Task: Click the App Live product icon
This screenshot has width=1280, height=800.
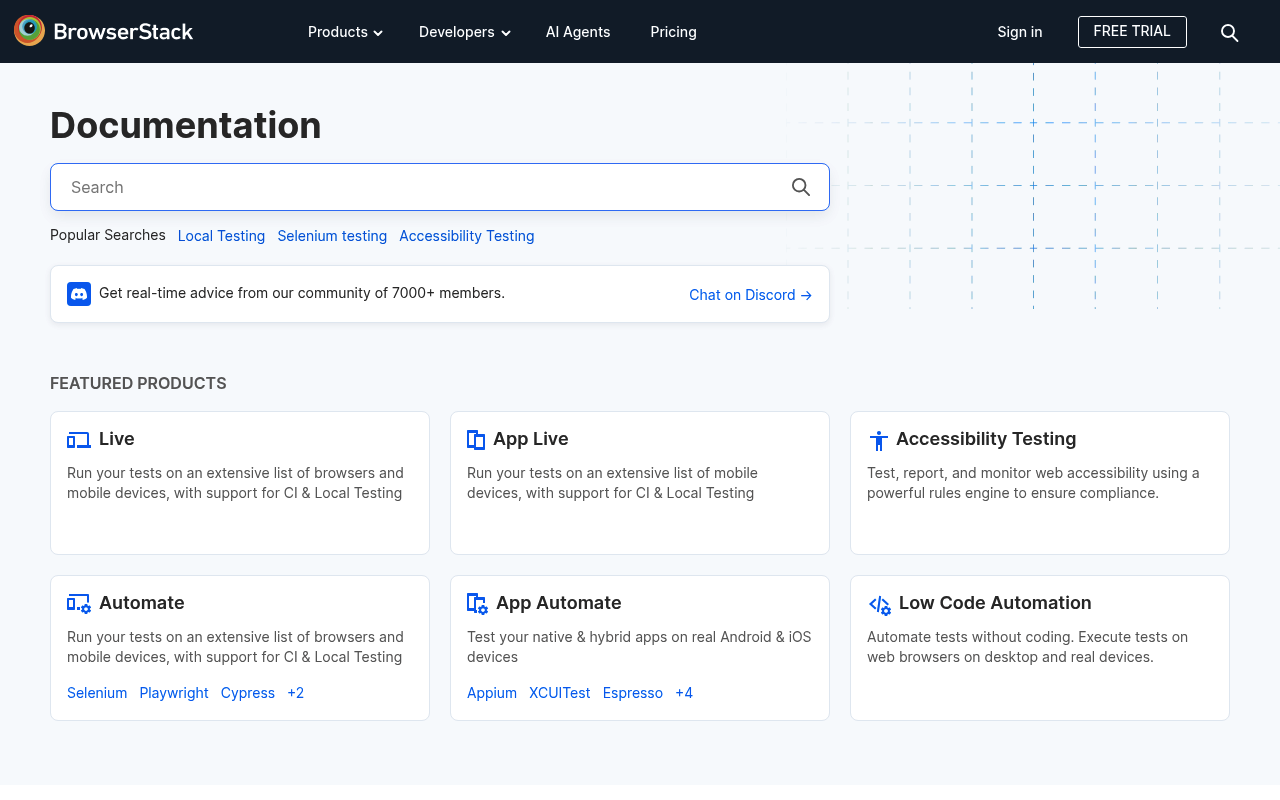Action: click(x=476, y=440)
